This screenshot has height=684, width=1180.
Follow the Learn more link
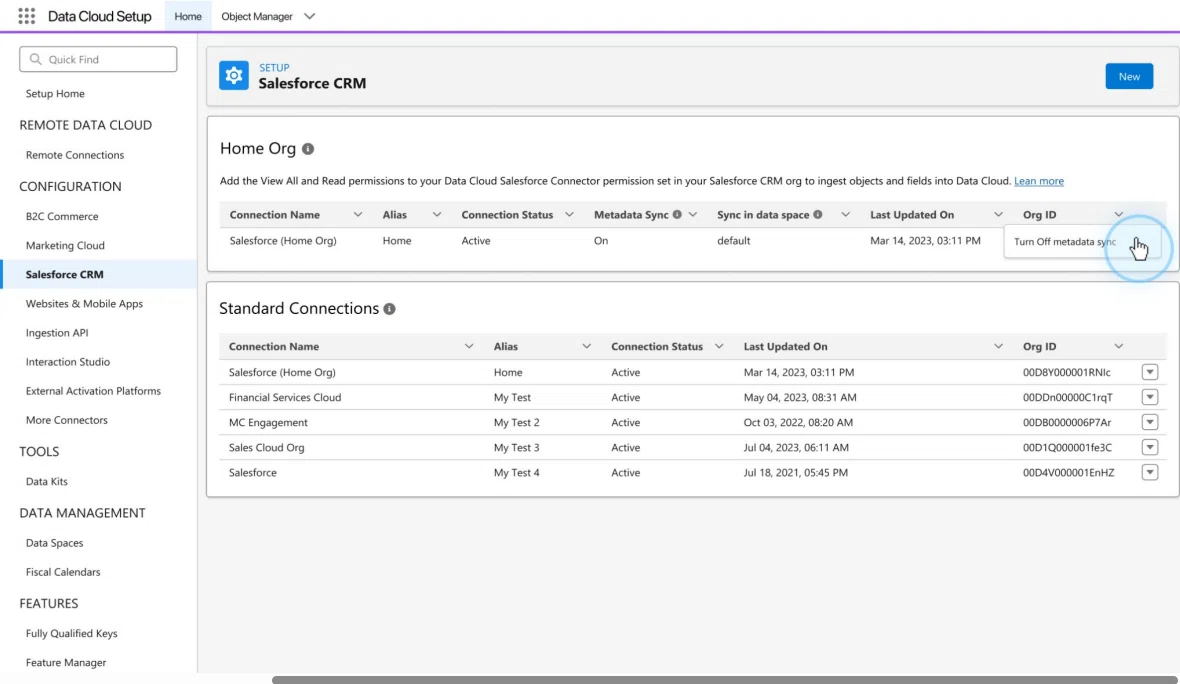1039,181
